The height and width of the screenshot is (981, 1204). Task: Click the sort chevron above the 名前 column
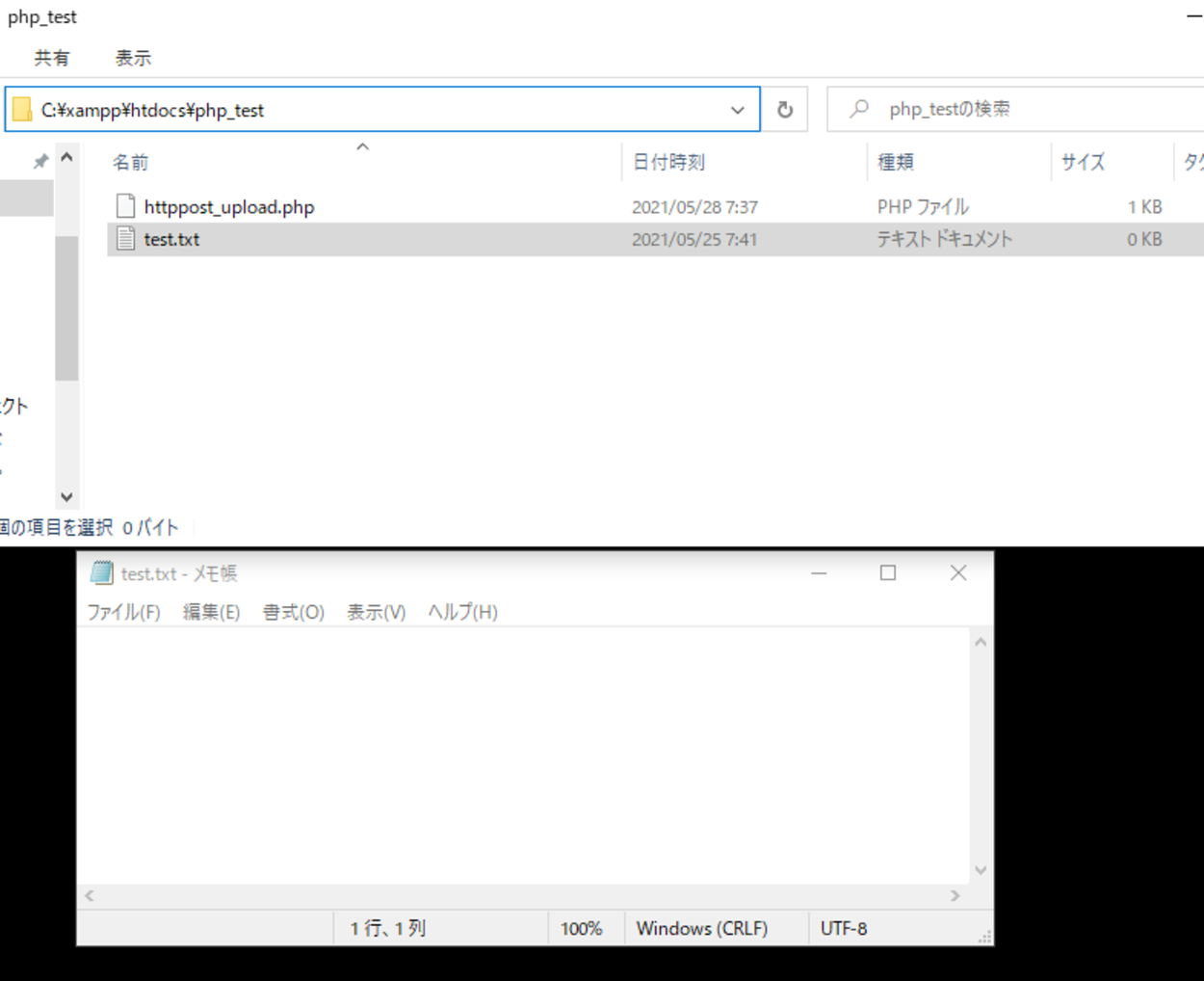[363, 146]
